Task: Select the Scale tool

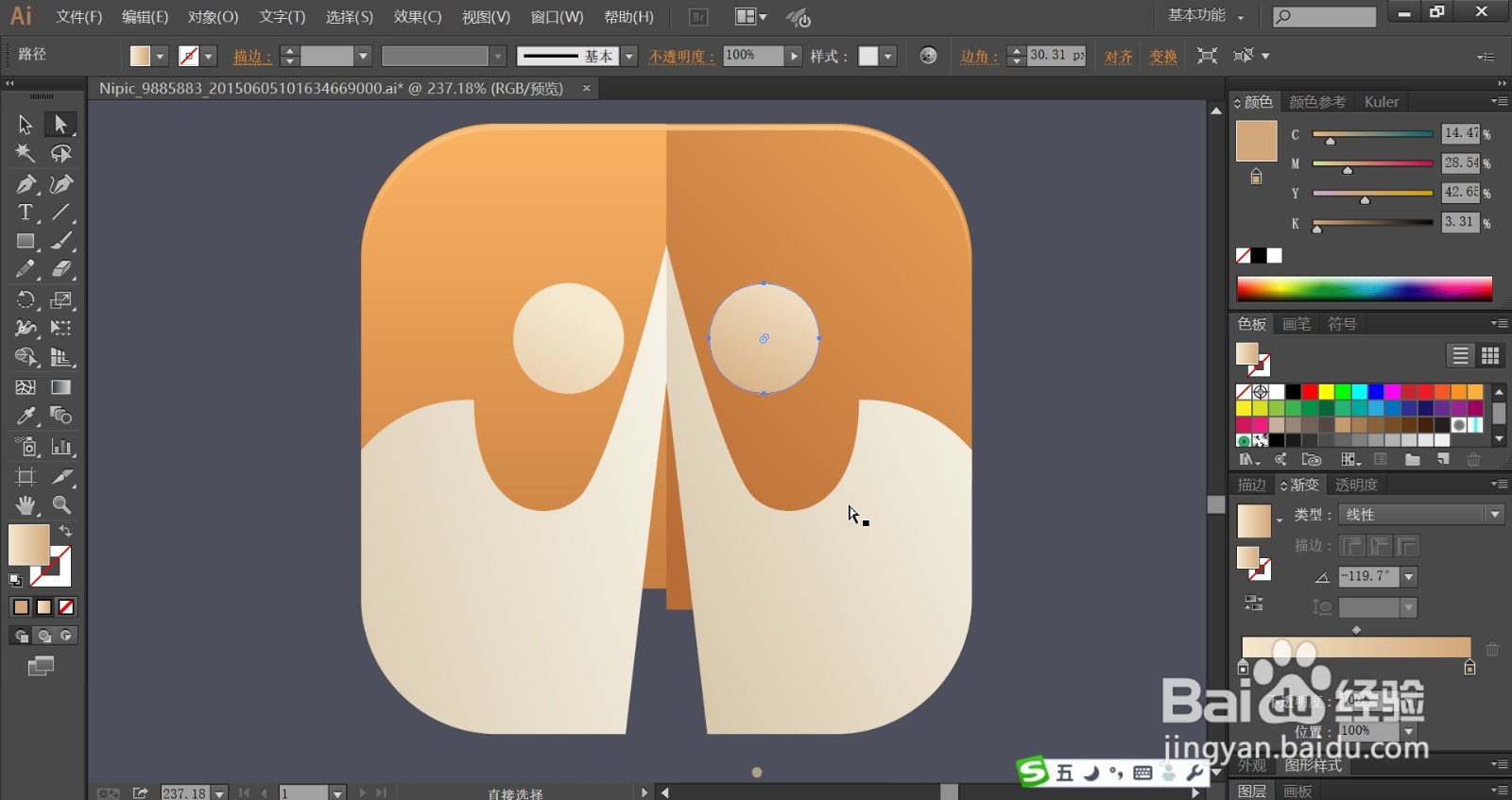Action: [x=60, y=300]
